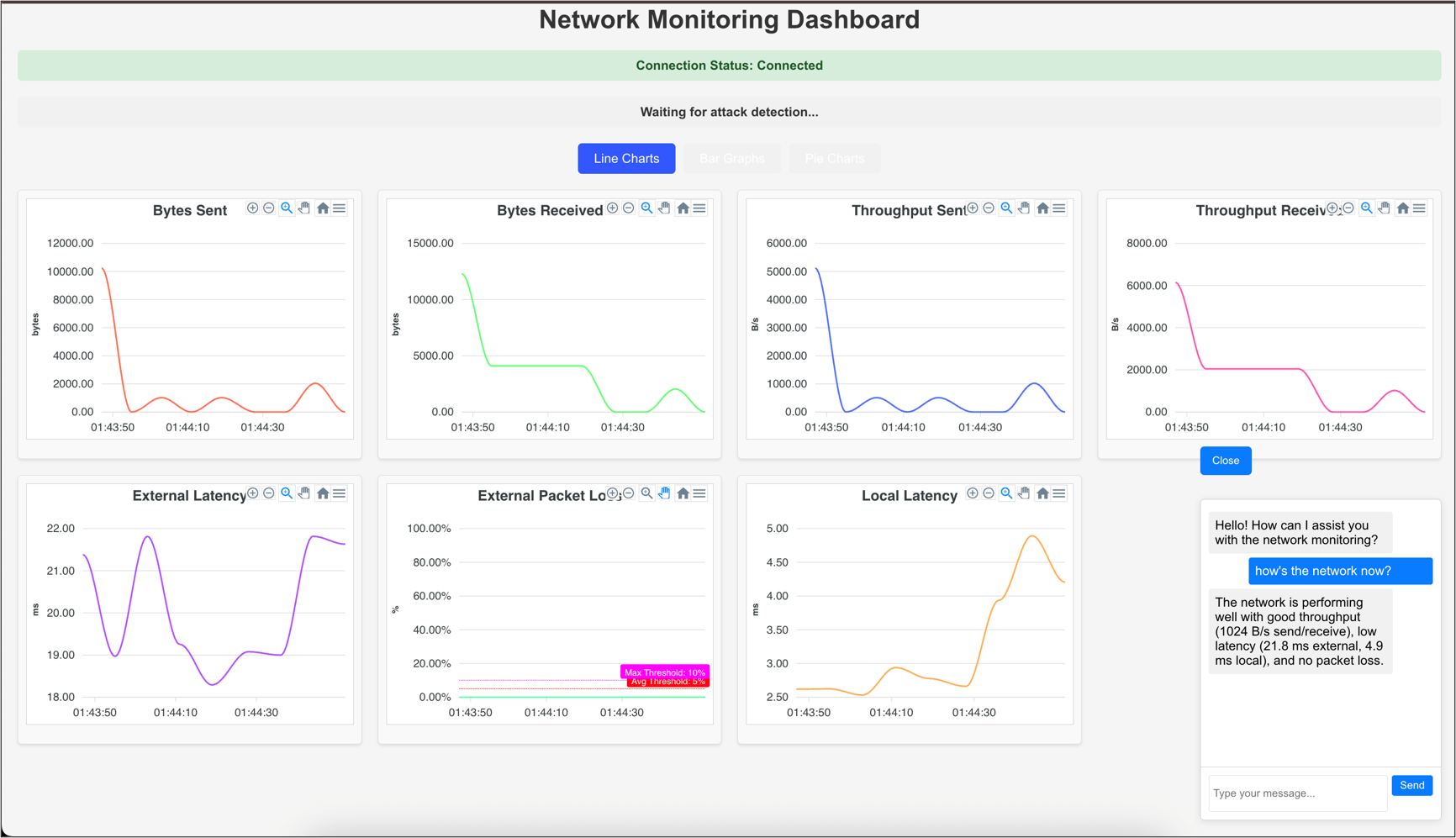The image size is (1456, 838).
Task: Close the chat assistant panel
Action: point(1225,461)
